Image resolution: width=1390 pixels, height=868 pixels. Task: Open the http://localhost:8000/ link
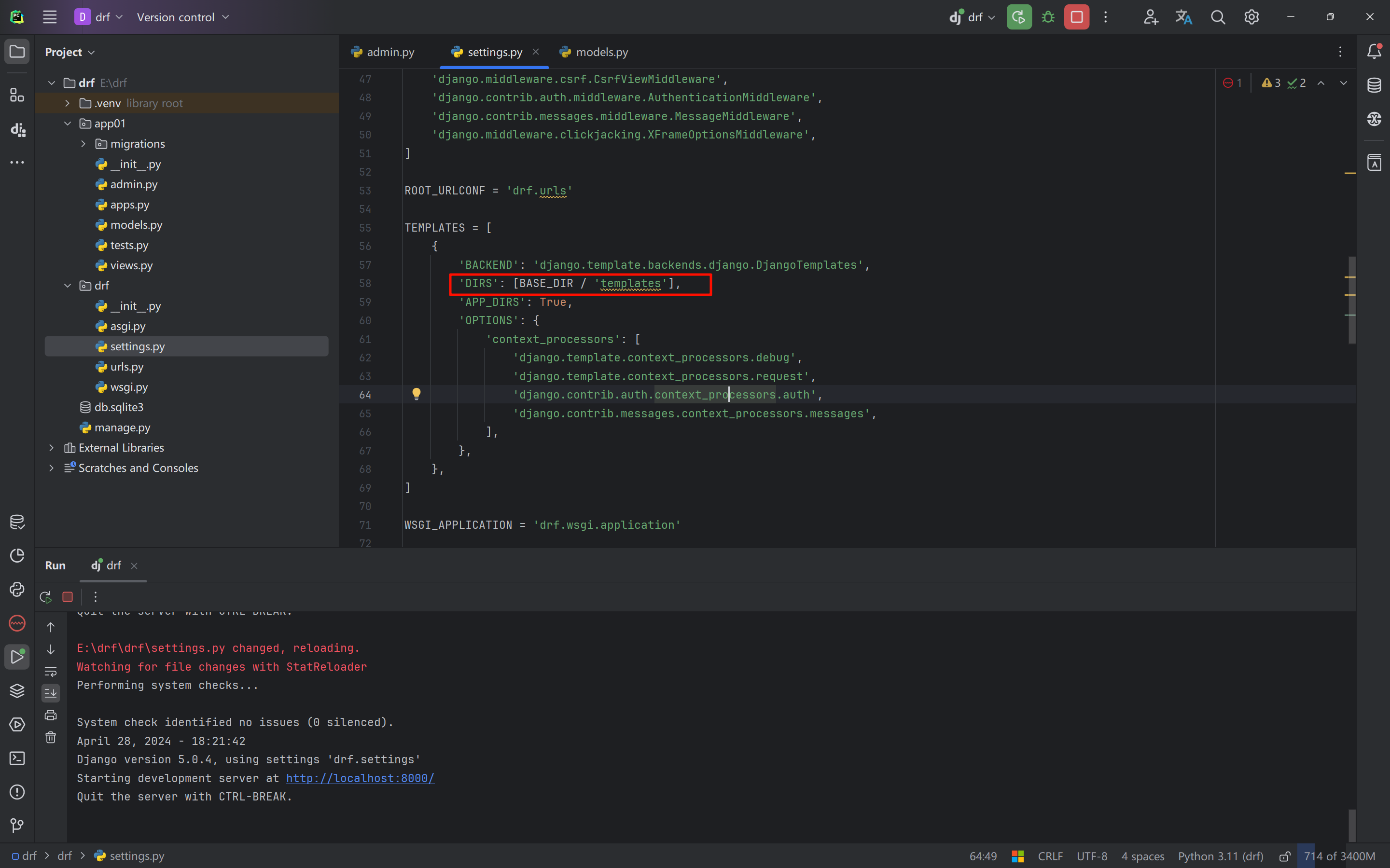tap(360, 778)
